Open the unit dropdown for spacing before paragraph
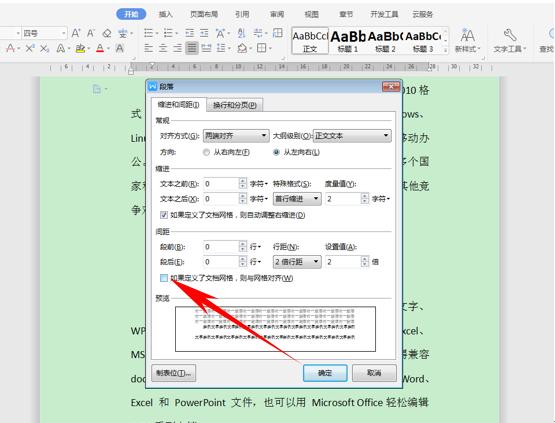The width and height of the screenshot is (555, 423). coord(256,247)
